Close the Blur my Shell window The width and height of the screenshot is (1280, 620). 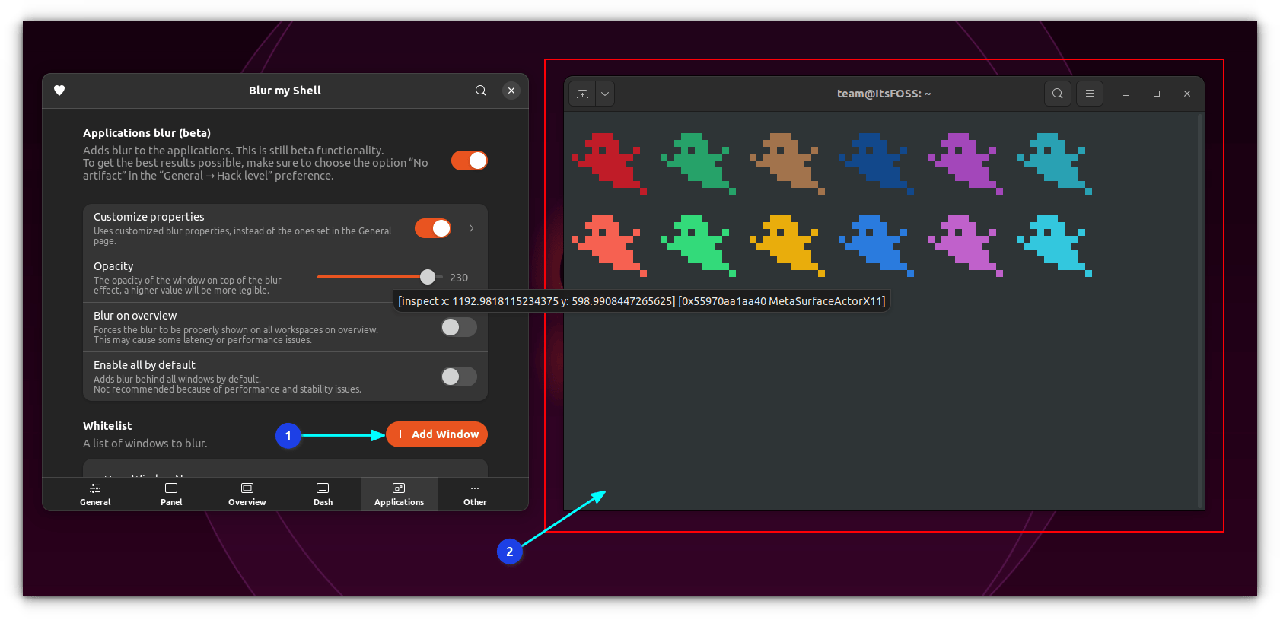point(511,90)
